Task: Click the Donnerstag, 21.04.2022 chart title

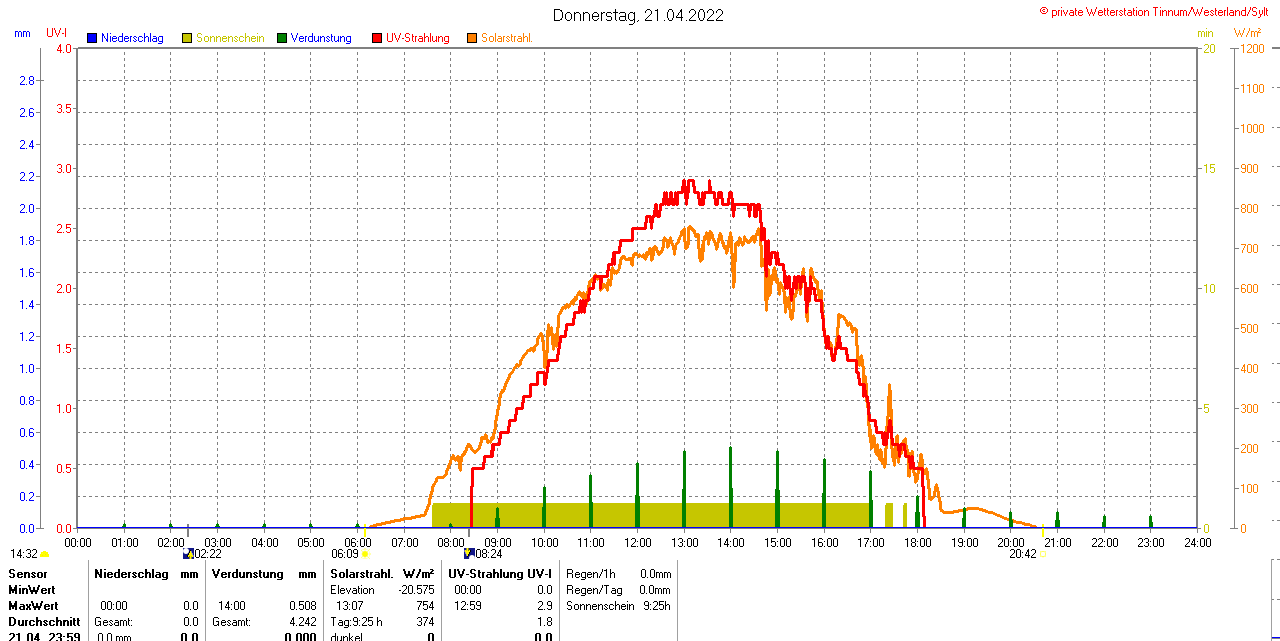Action: coord(638,15)
